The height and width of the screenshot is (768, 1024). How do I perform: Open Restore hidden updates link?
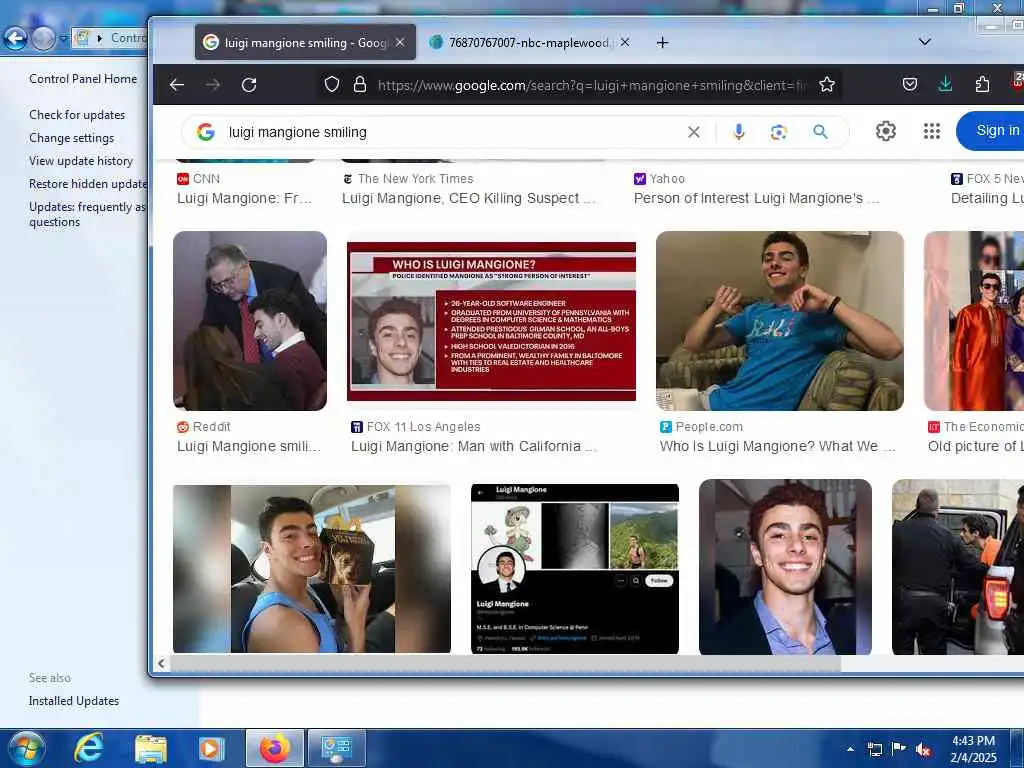(88, 184)
